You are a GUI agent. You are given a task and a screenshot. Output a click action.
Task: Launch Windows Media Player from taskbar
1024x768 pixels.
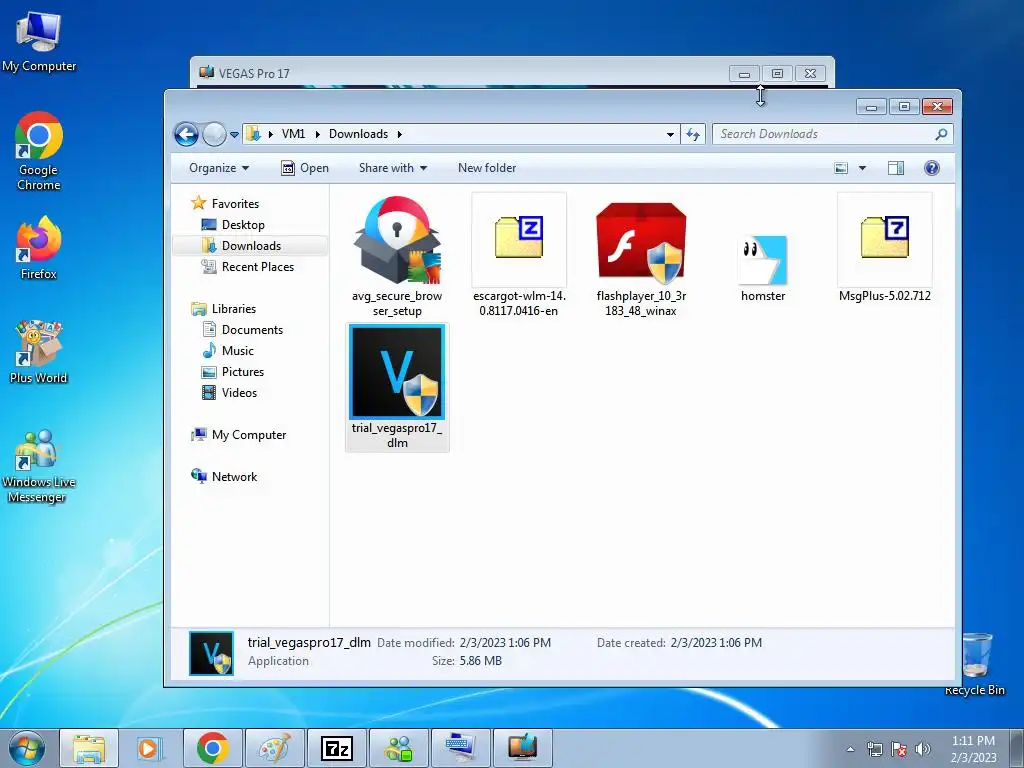(150, 748)
